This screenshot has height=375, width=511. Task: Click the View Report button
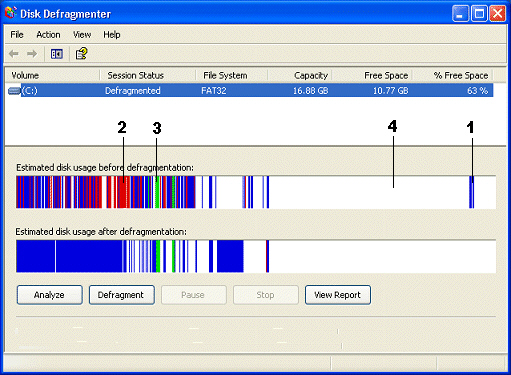tap(338, 295)
